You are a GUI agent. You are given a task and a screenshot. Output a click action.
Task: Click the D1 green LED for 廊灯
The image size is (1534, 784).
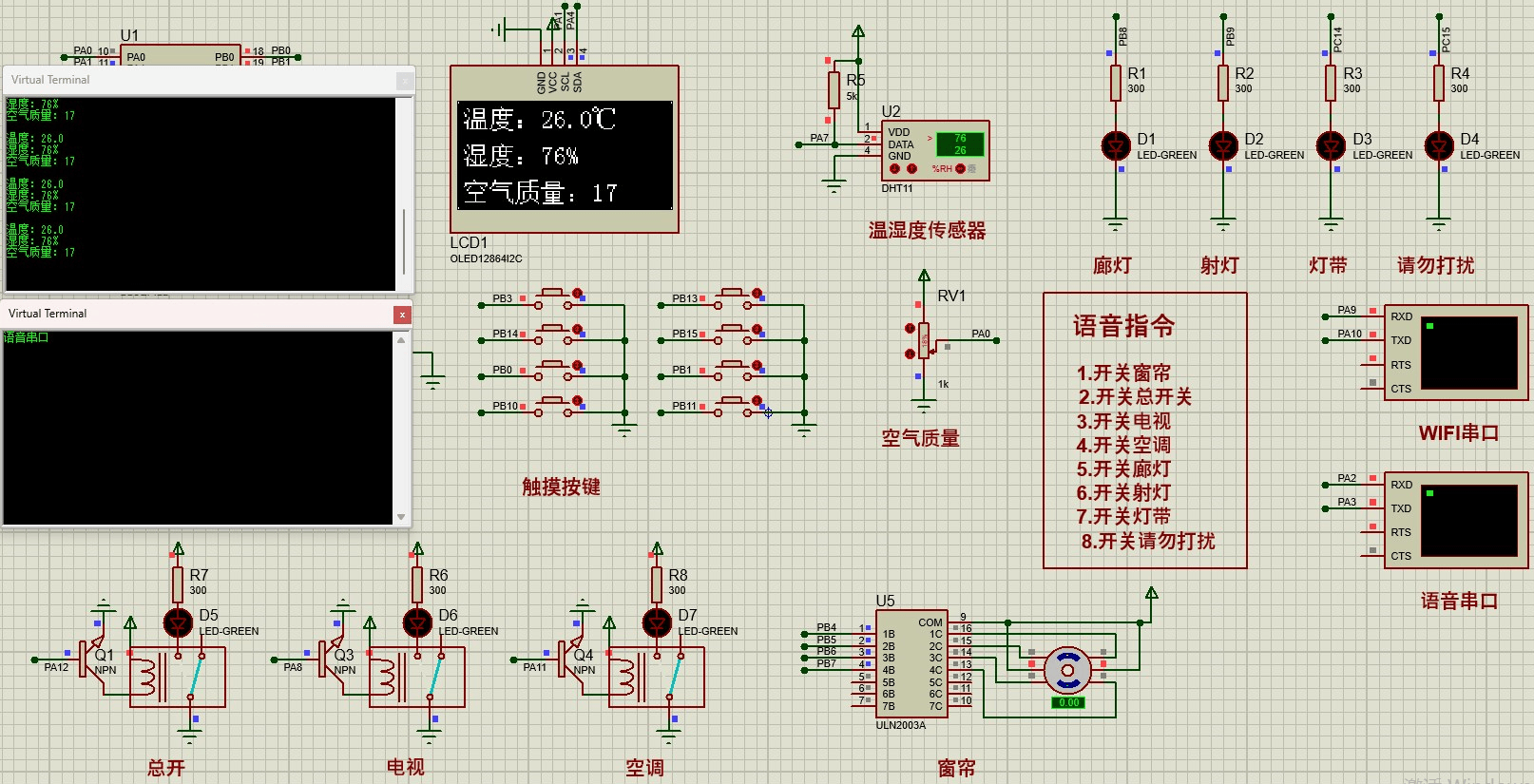click(x=1116, y=146)
